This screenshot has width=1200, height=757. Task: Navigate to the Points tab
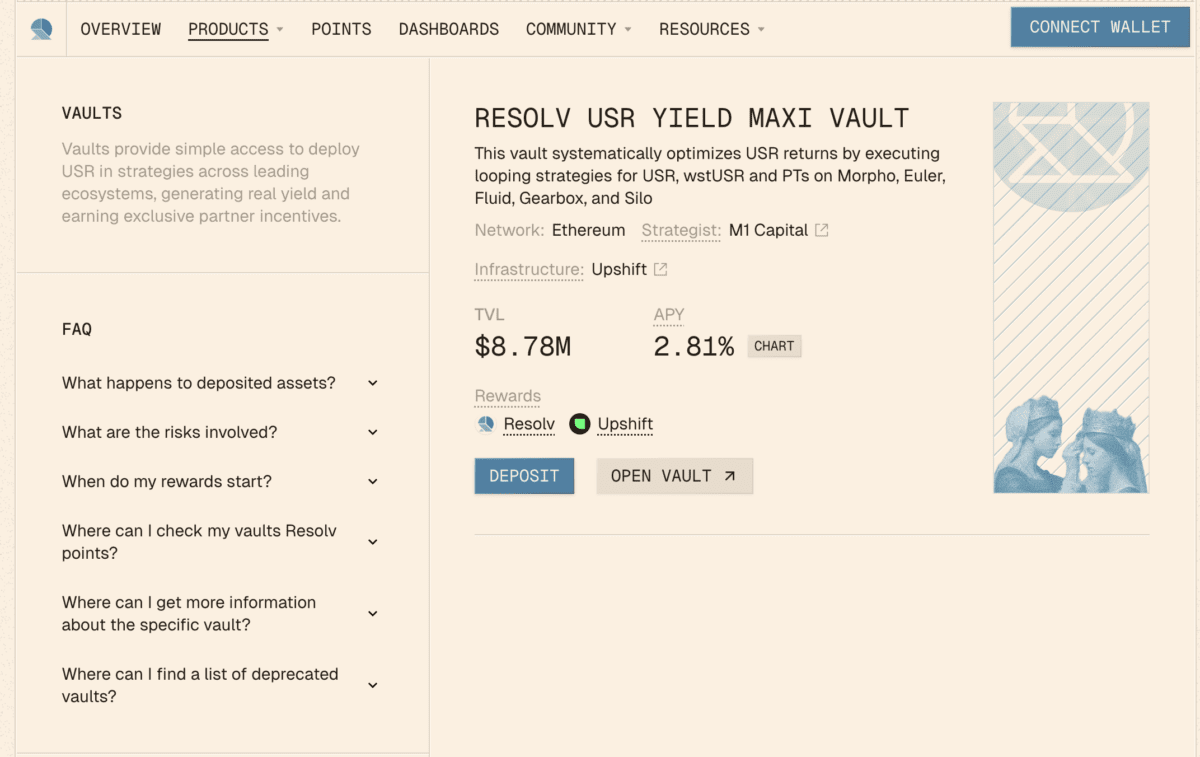(341, 29)
